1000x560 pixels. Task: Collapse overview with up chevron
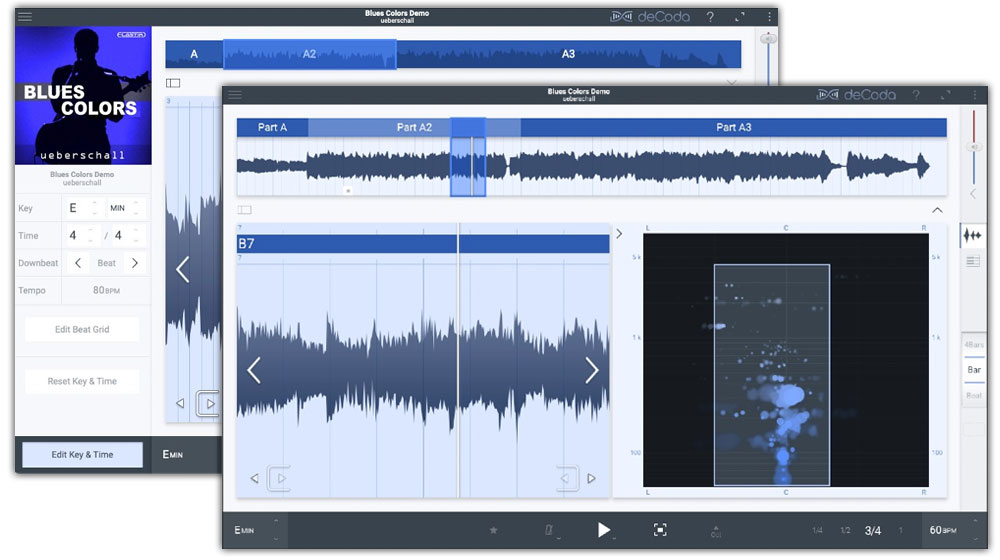coord(937,210)
